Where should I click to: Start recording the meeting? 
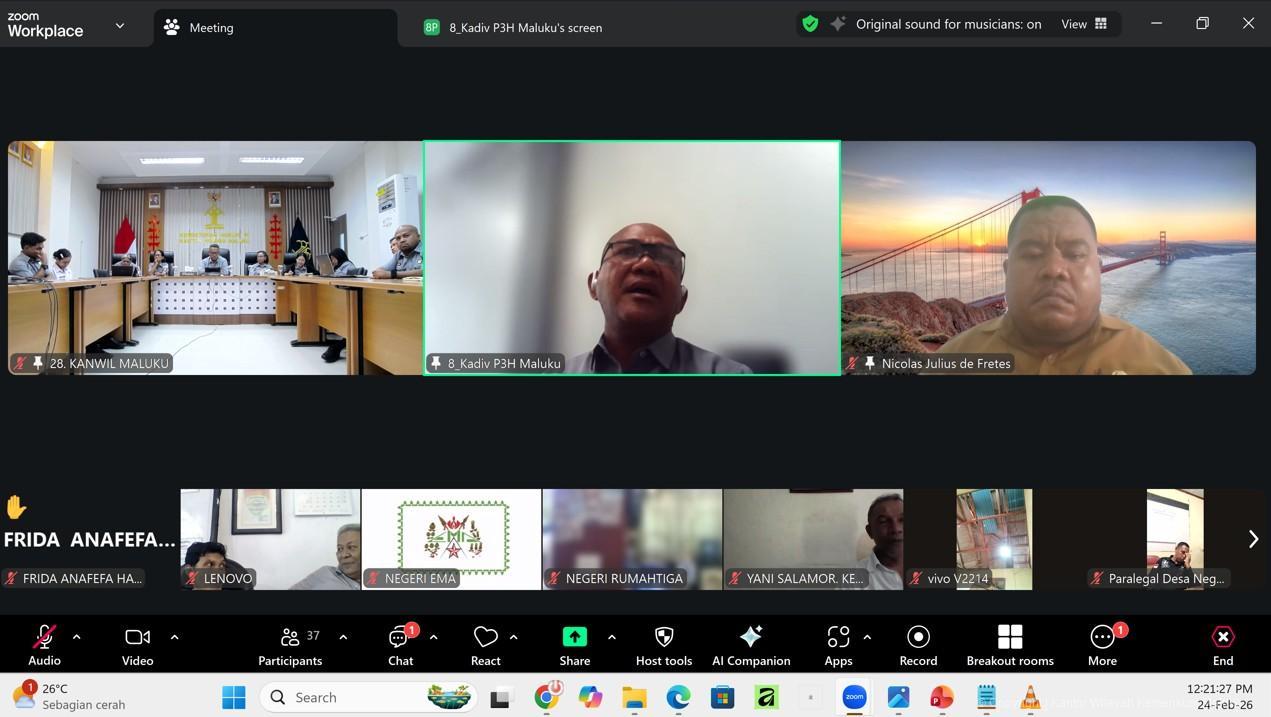[x=917, y=645]
